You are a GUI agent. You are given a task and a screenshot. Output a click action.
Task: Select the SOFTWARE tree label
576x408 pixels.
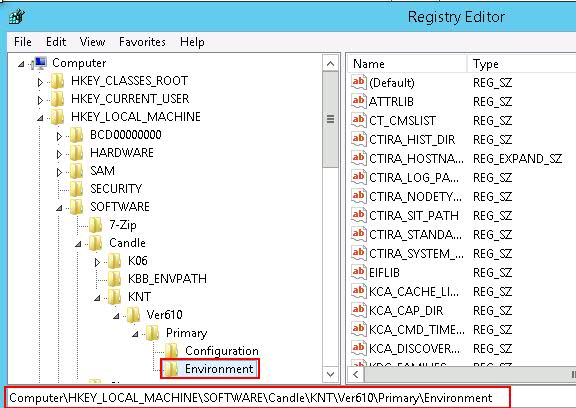(120, 207)
